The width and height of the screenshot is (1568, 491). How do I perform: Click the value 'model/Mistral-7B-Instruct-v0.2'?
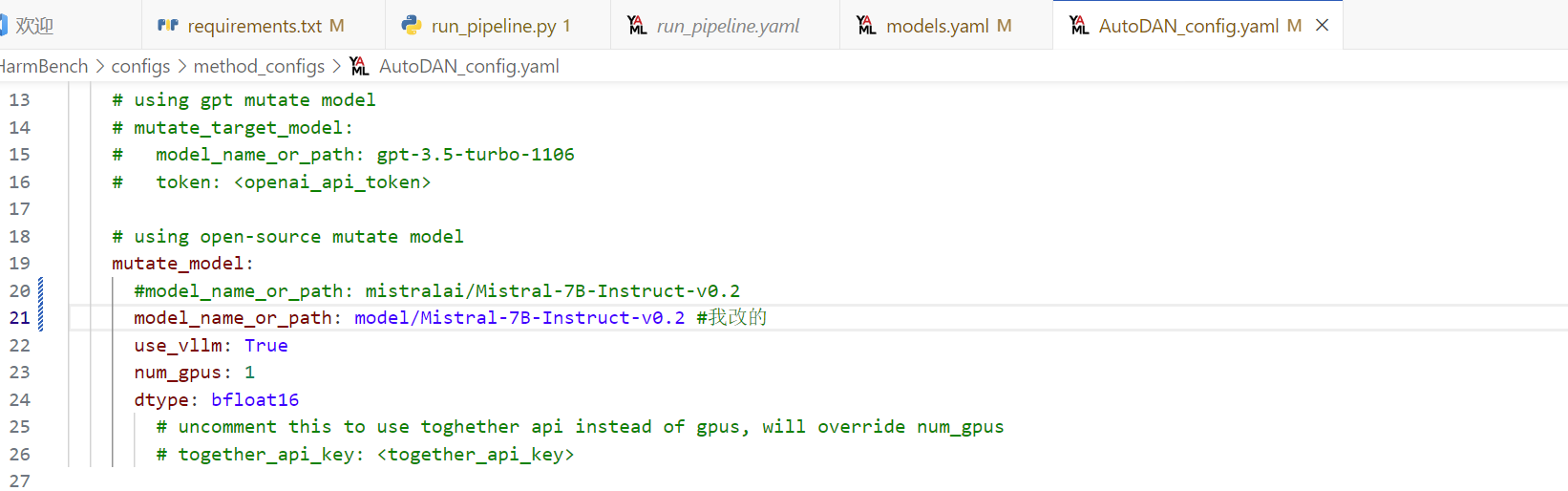[519, 317]
